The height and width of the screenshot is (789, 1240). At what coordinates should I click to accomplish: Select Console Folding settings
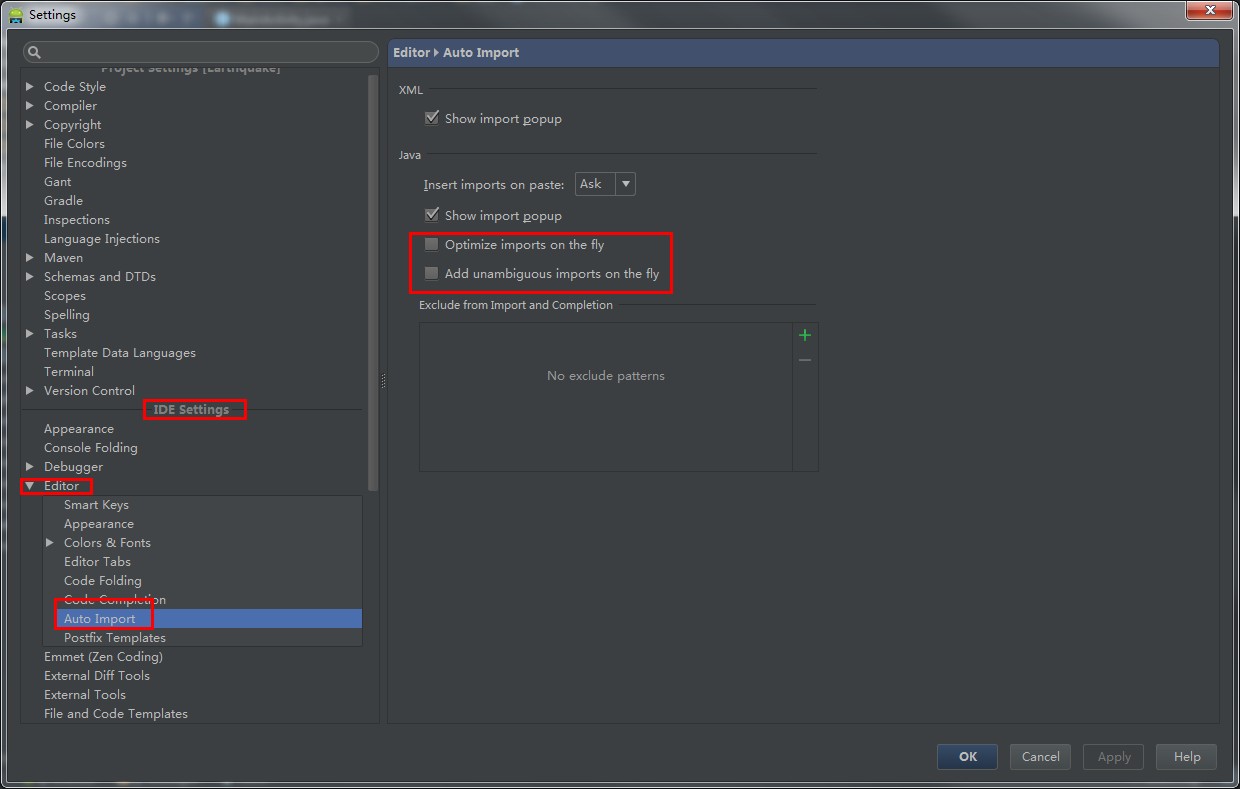(91, 448)
